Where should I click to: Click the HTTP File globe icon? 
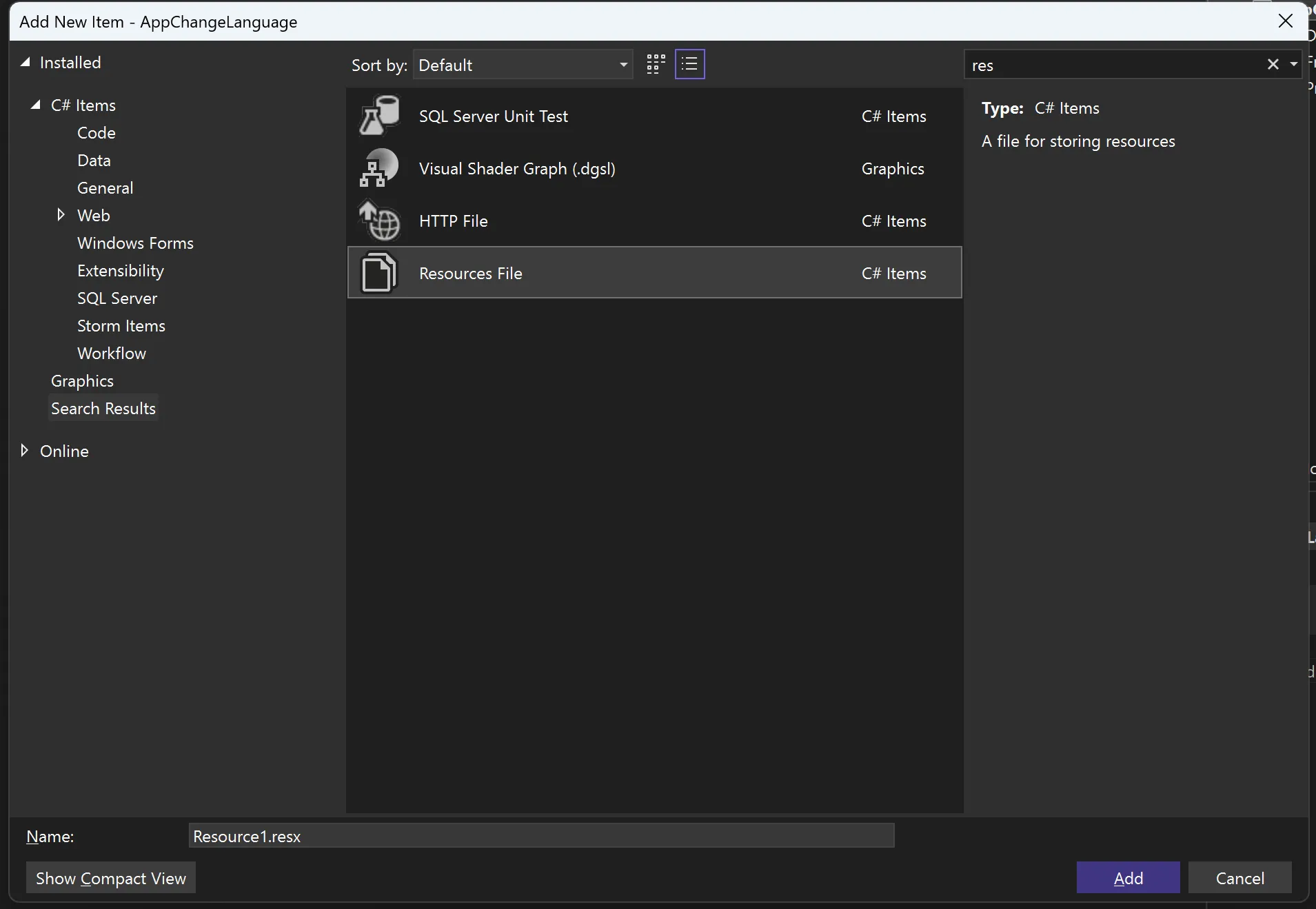(379, 221)
